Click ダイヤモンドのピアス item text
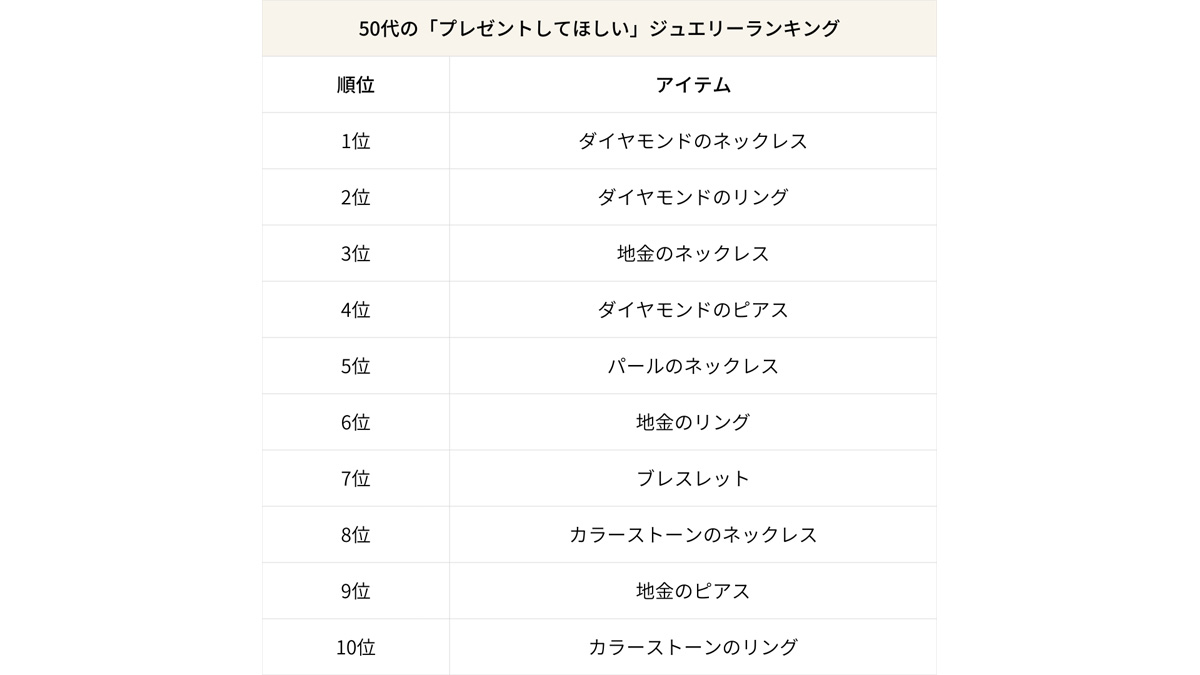Image resolution: width=1200 pixels, height=675 pixels. (x=693, y=310)
